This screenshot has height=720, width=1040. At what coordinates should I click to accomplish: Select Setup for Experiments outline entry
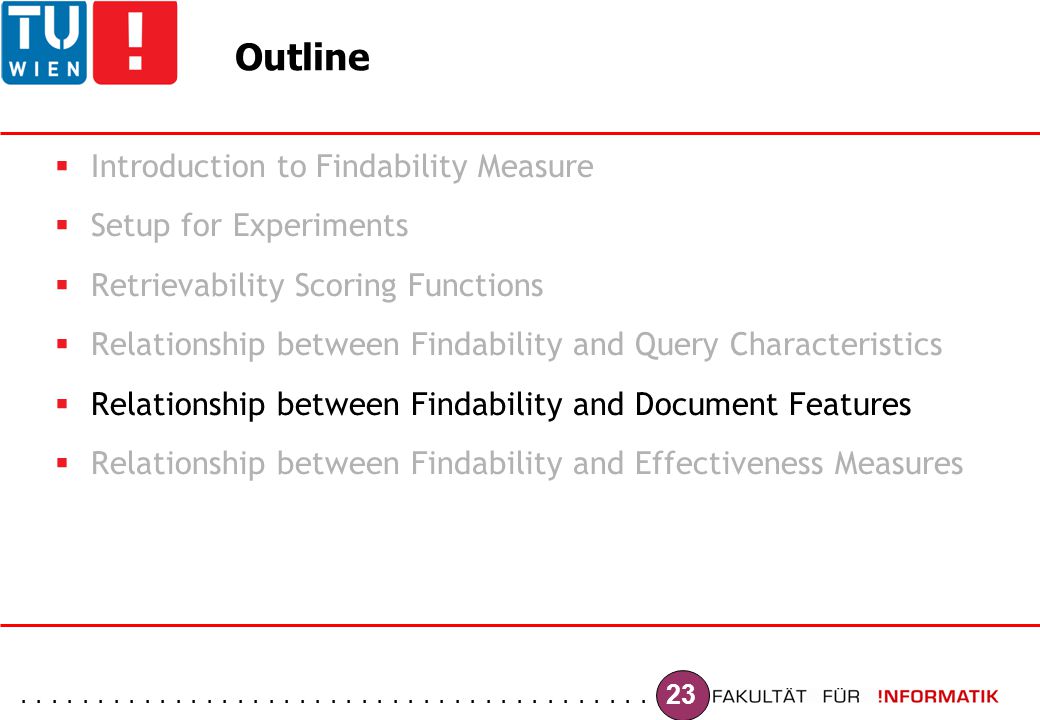[x=249, y=226]
